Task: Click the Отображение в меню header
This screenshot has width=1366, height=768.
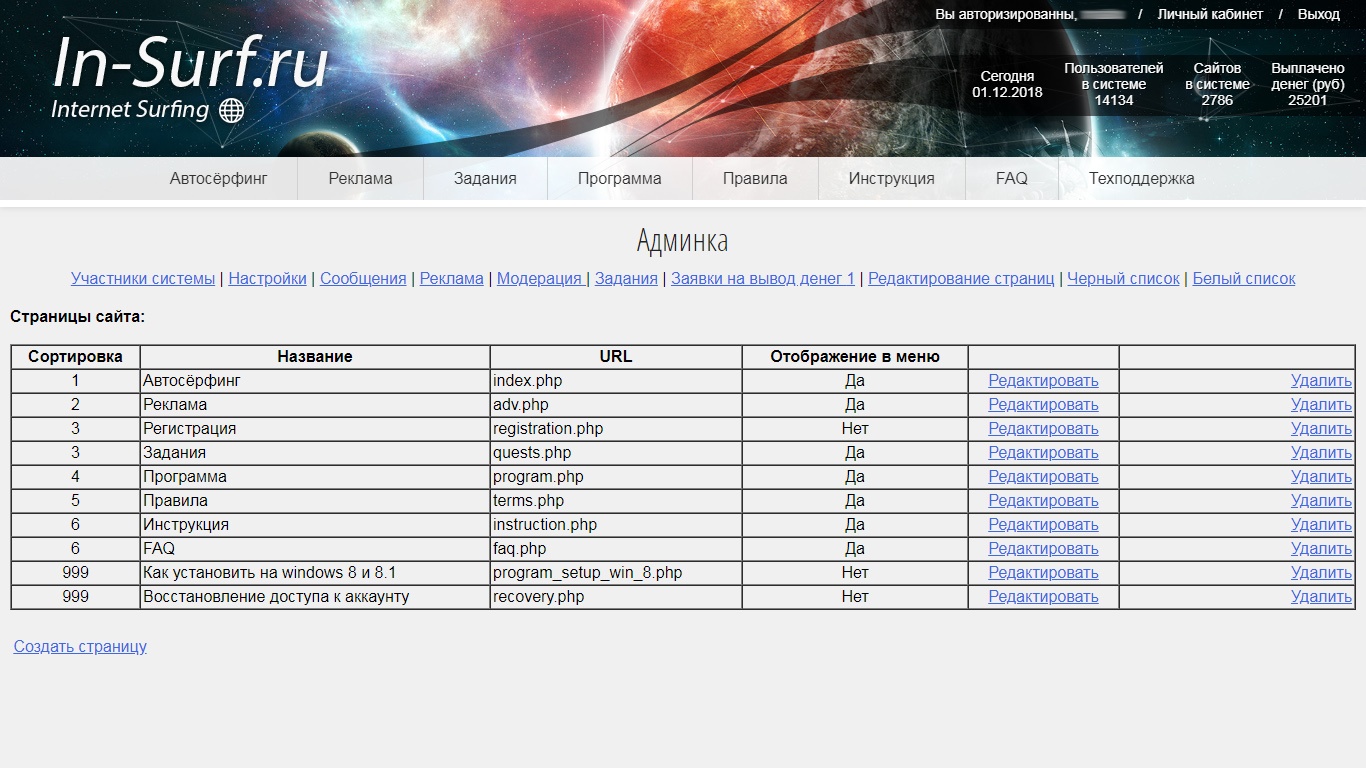Action: 855,357
